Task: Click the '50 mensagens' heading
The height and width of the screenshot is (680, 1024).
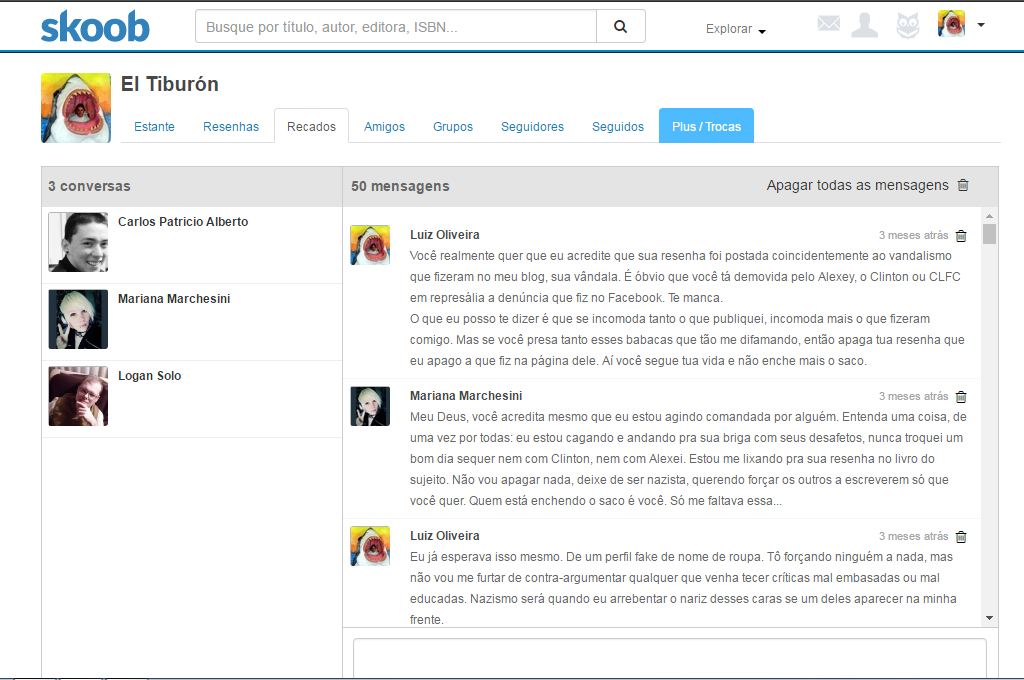Action: [400, 186]
